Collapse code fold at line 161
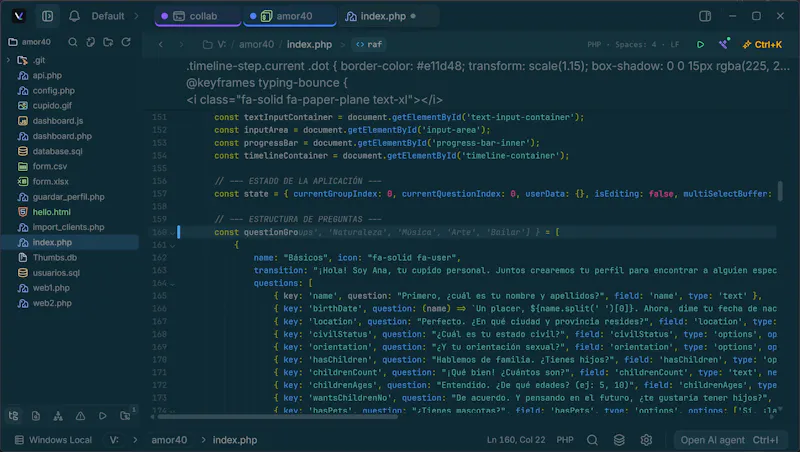Viewport: 800px width, 452px height. click(172, 245)
